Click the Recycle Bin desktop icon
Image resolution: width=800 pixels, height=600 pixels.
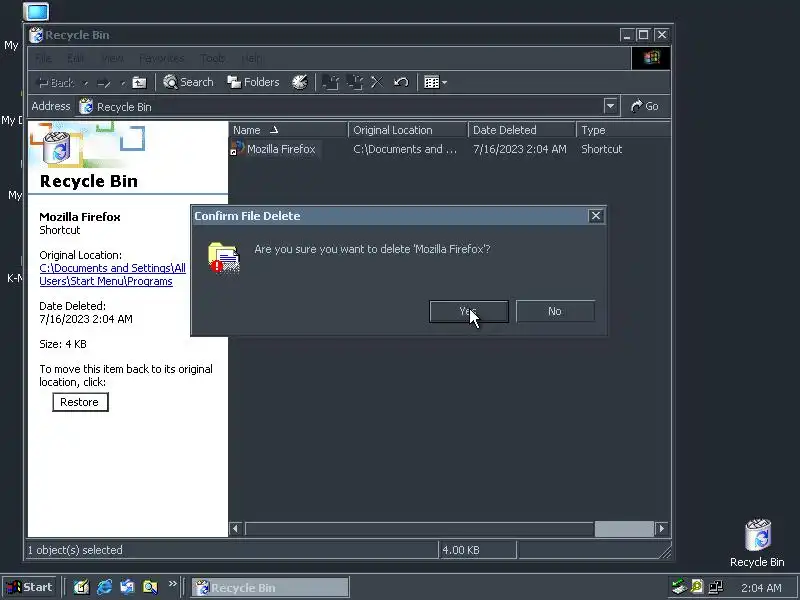(x=757, y=542)
